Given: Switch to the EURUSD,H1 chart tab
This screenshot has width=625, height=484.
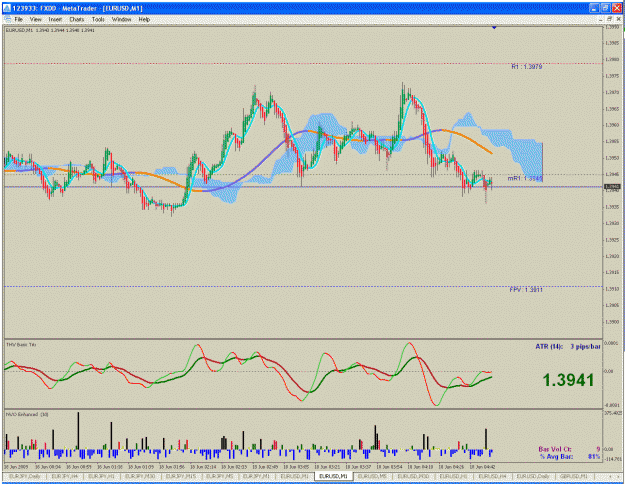Looking at the screenshot, I should (454, 476).
